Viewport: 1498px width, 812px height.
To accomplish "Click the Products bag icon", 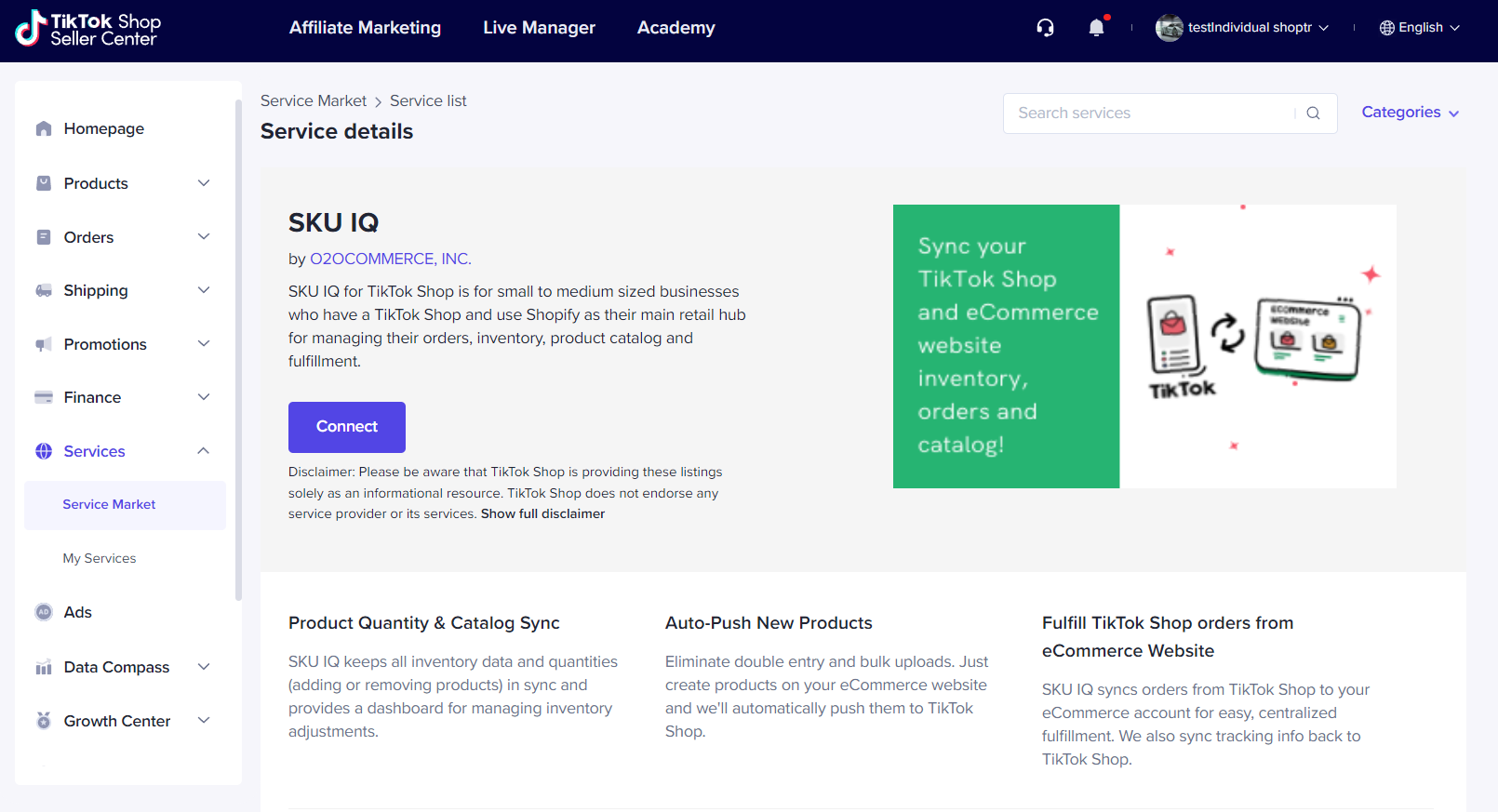I will point(44,183).
